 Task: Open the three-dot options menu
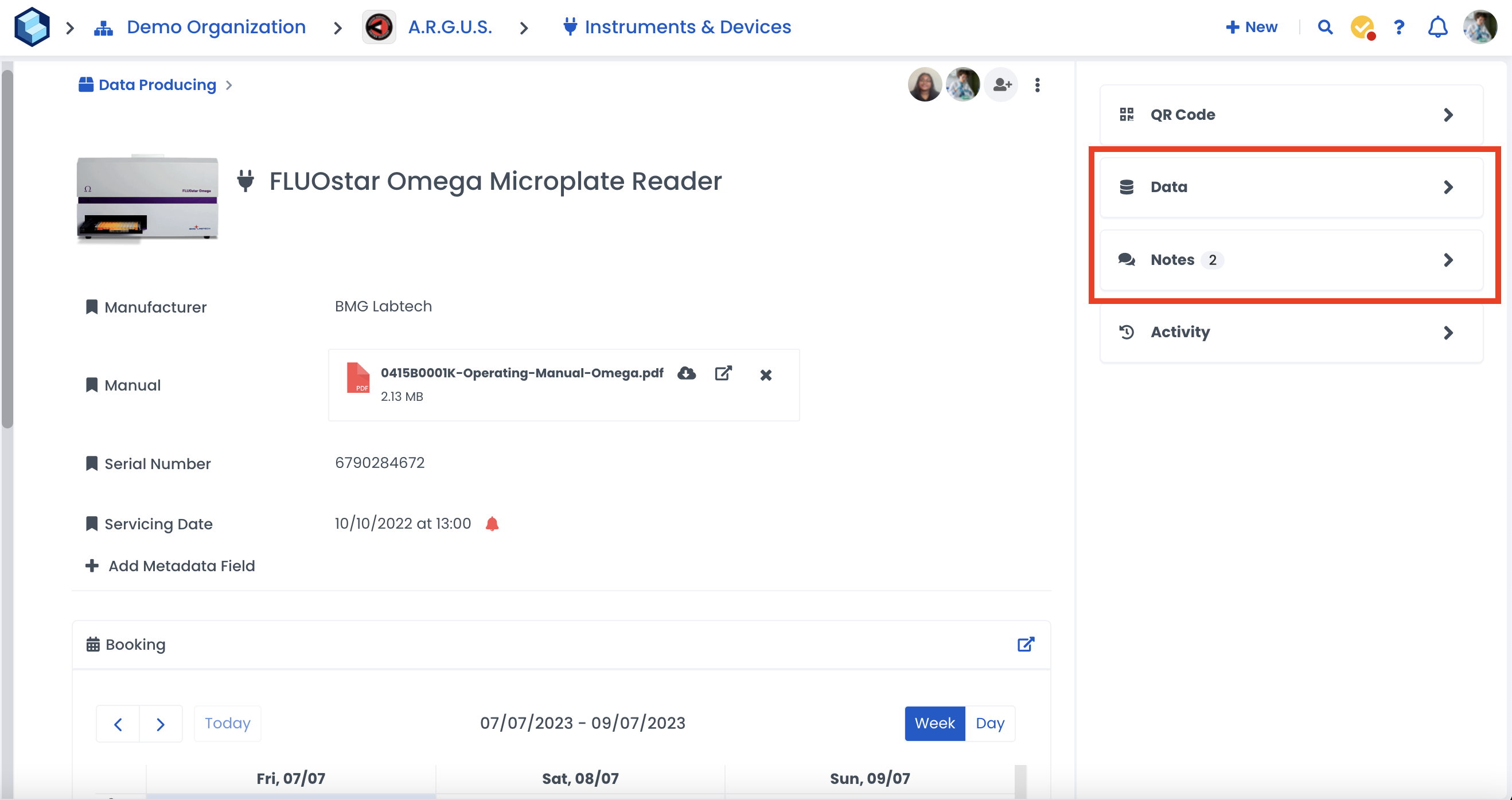(x=1037, y=85)
